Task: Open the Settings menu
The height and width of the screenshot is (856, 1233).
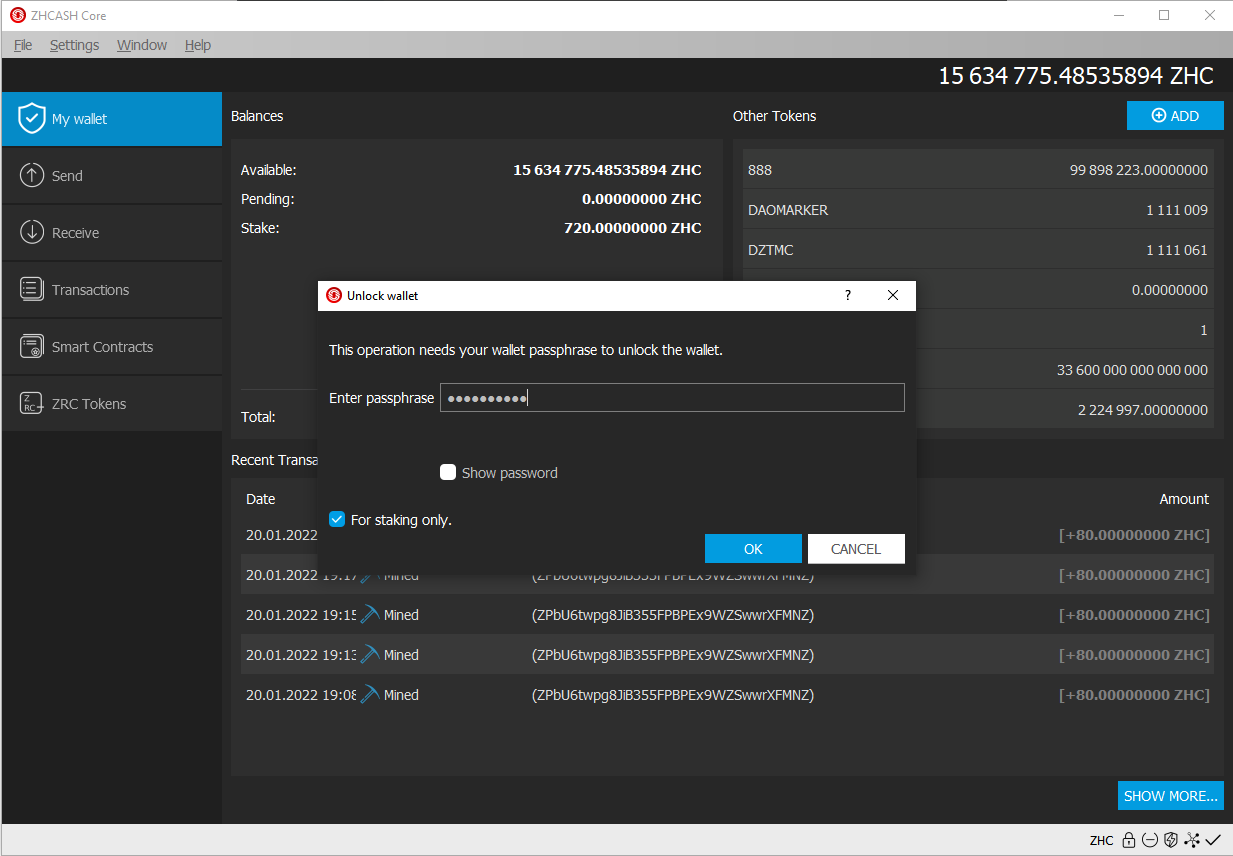Action: (75, 45)
